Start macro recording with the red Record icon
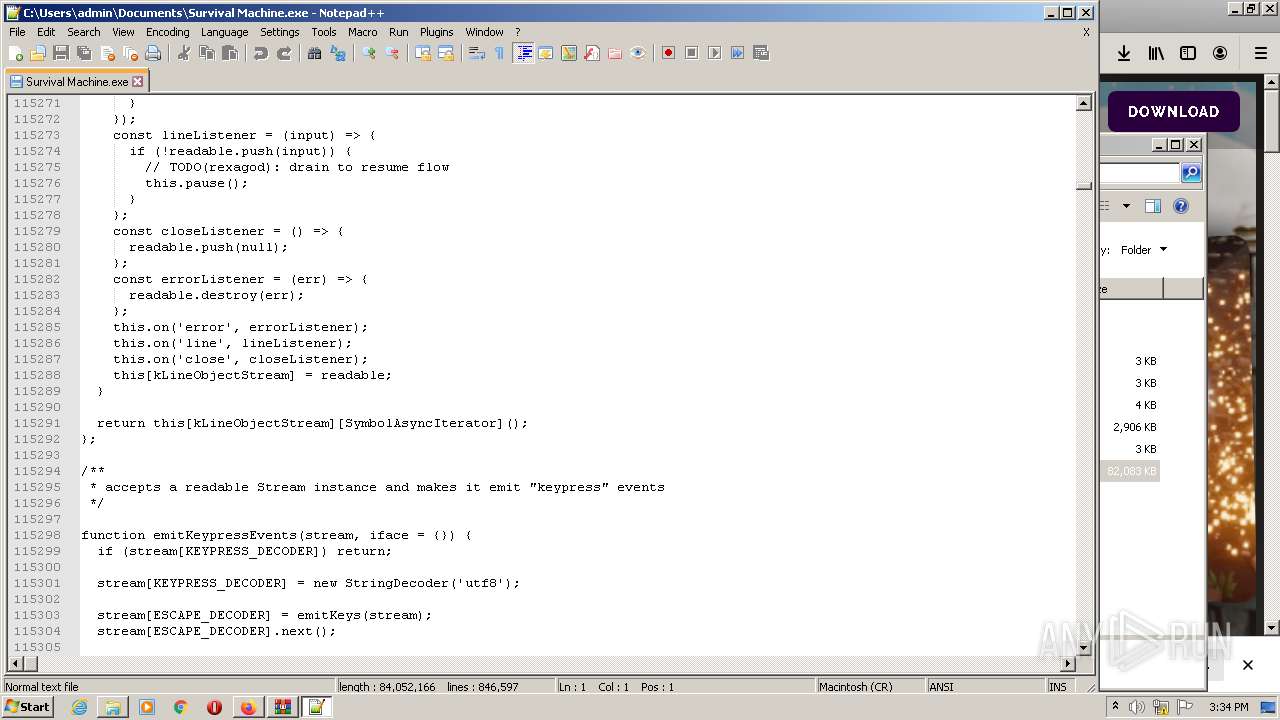1280x720 pixels. (668, 53)
